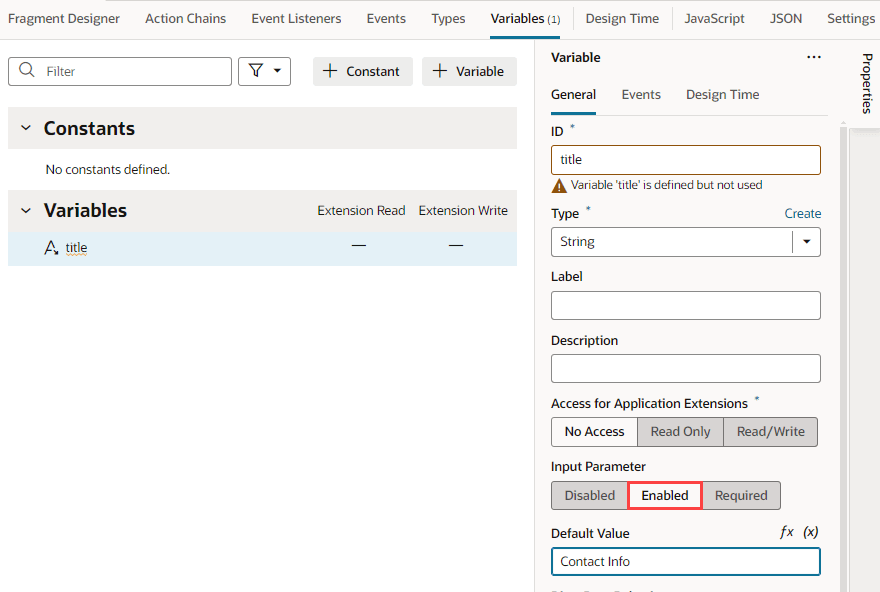
Task: Open the Variable ellipsis options menu
Action: (813, 57)
